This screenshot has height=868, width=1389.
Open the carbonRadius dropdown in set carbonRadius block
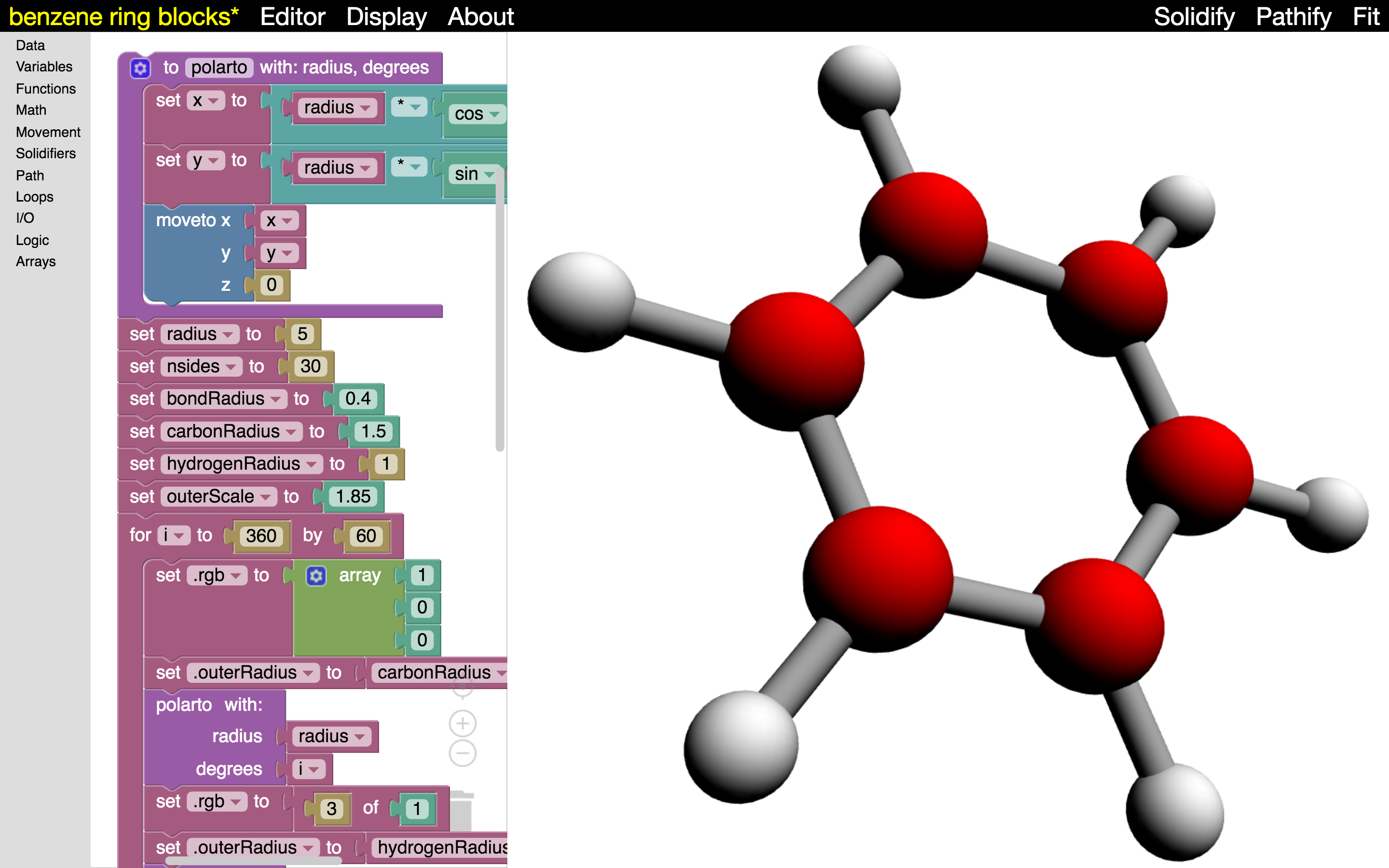[x=231, y=431]
